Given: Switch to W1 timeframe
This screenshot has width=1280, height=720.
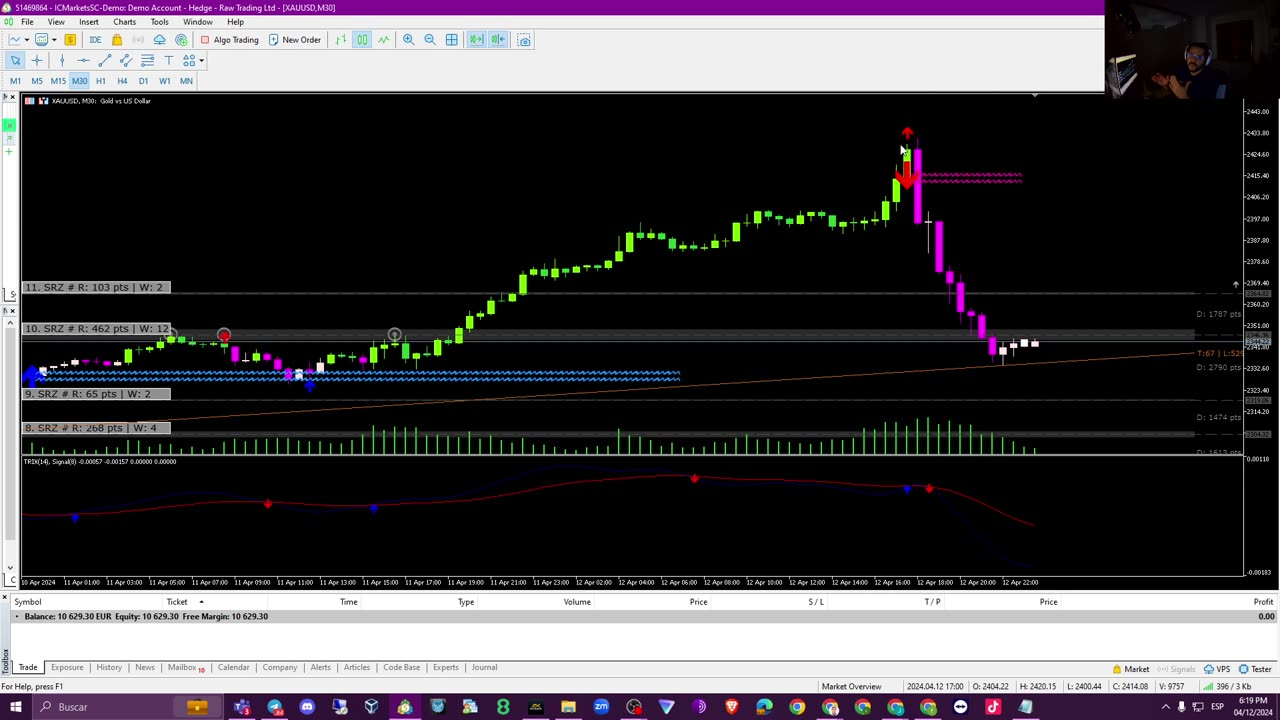Looking at the screenshot, I should (x=165, y=81).
